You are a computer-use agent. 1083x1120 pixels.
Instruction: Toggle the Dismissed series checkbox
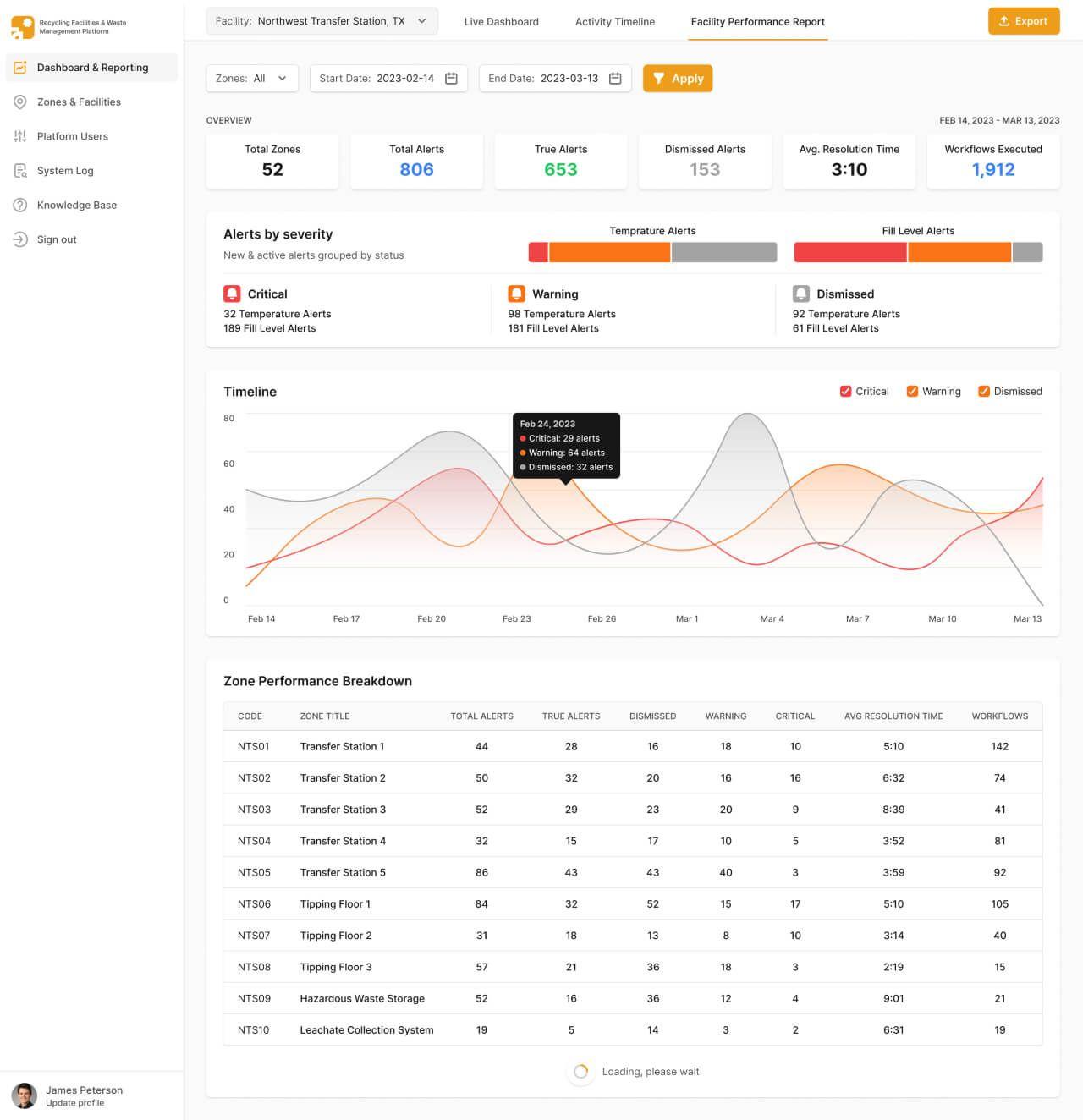(984, 391)
